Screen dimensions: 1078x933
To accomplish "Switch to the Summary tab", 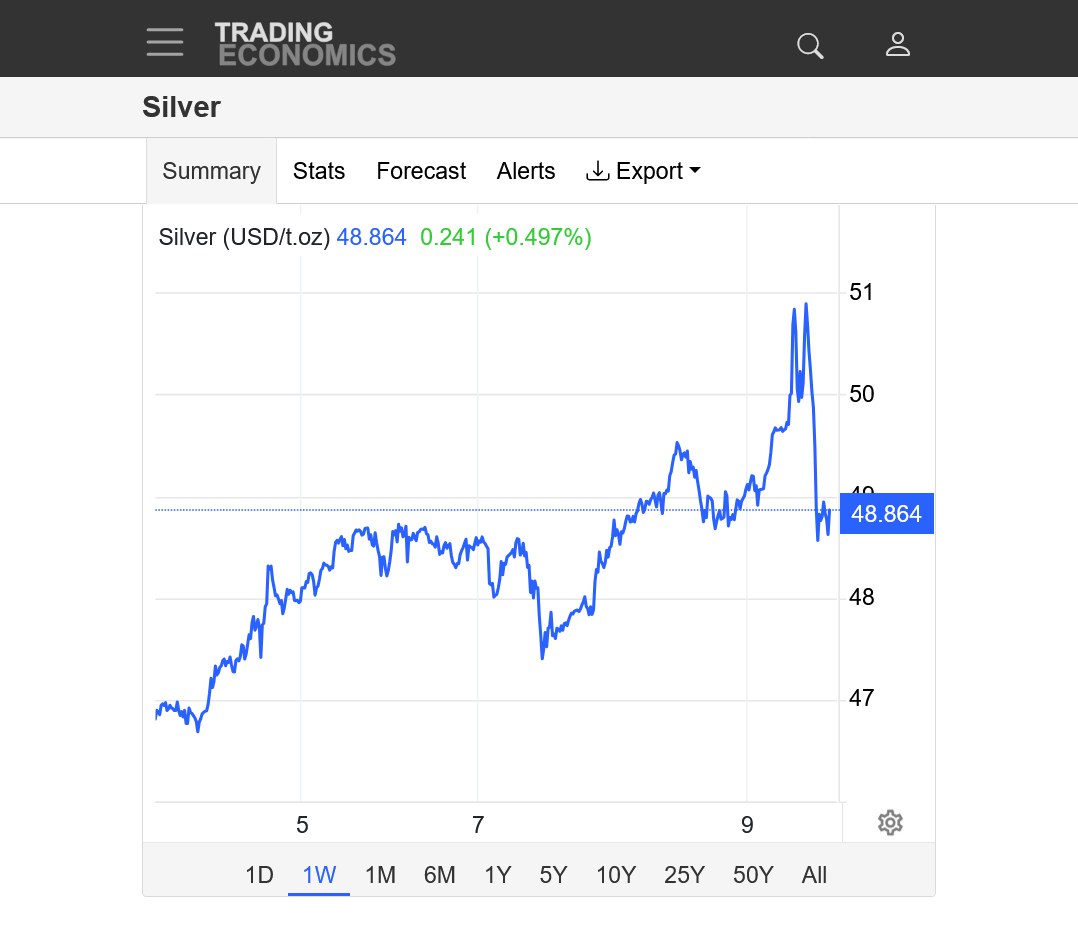I will tap(211, 171).
